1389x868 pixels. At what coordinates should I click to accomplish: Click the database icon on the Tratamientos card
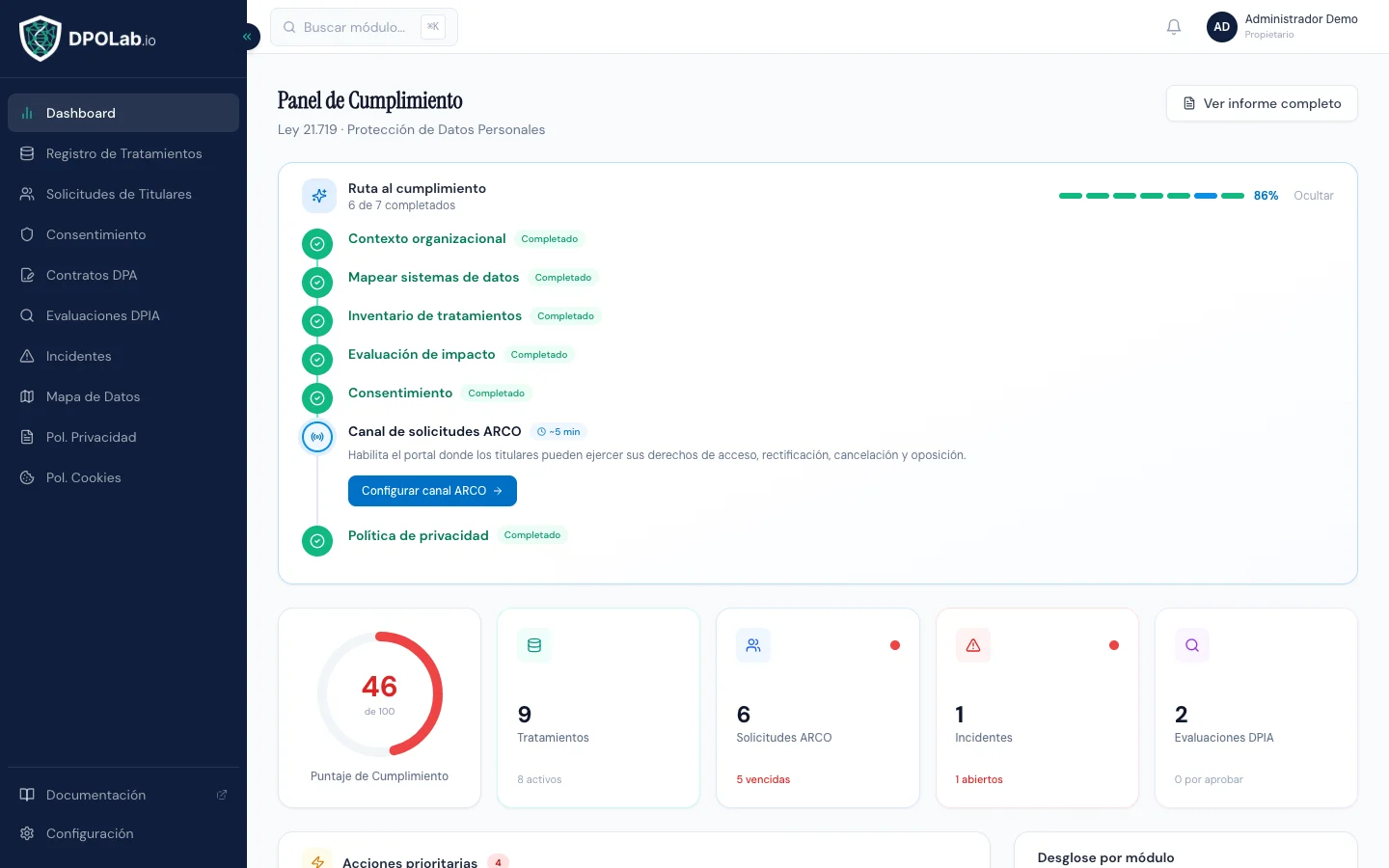(x=534, y=645)
